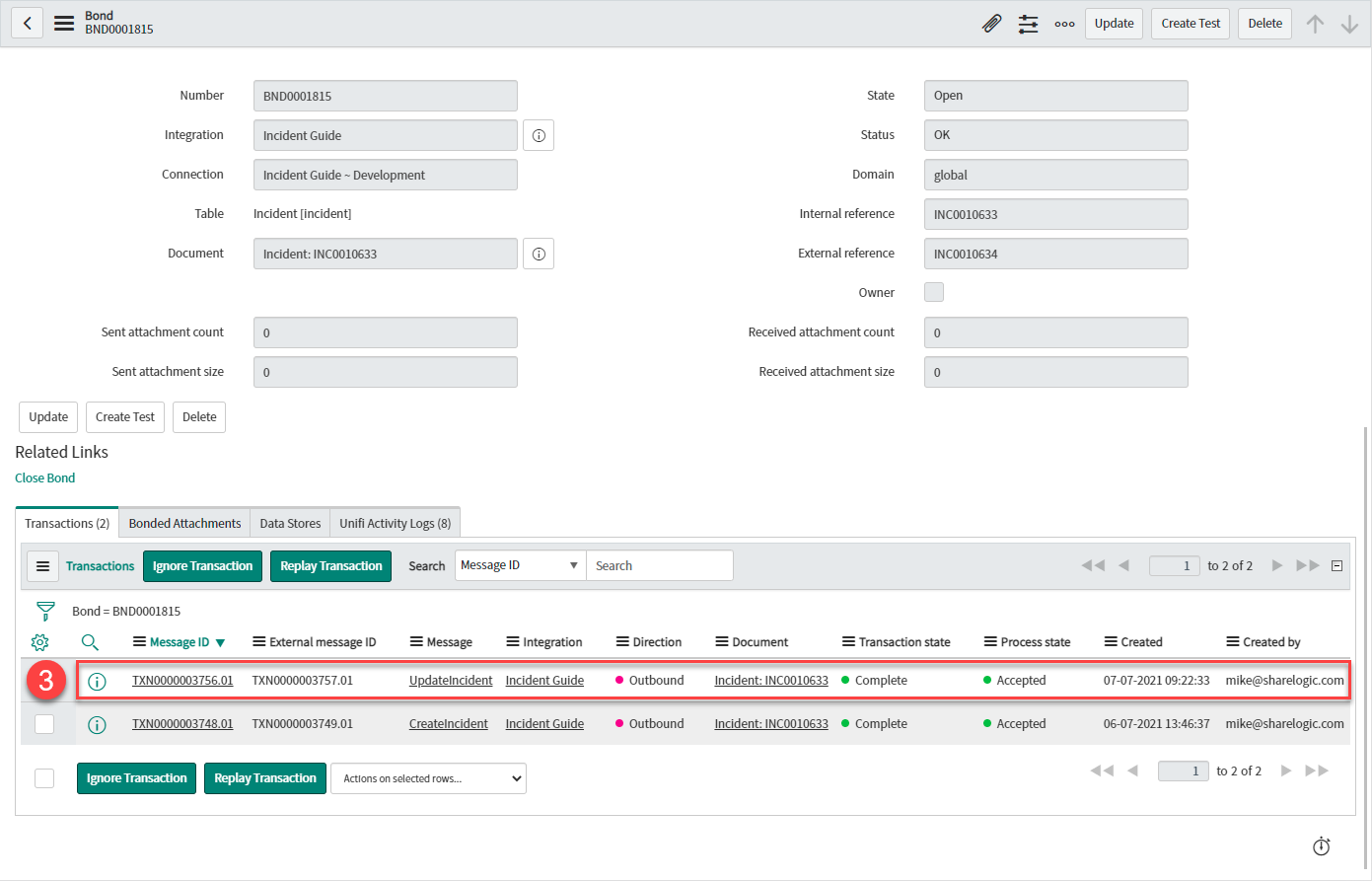Click the funnel filter icon above list
Viewport: 1372px width, 881px height.
[x=44, y=612]
